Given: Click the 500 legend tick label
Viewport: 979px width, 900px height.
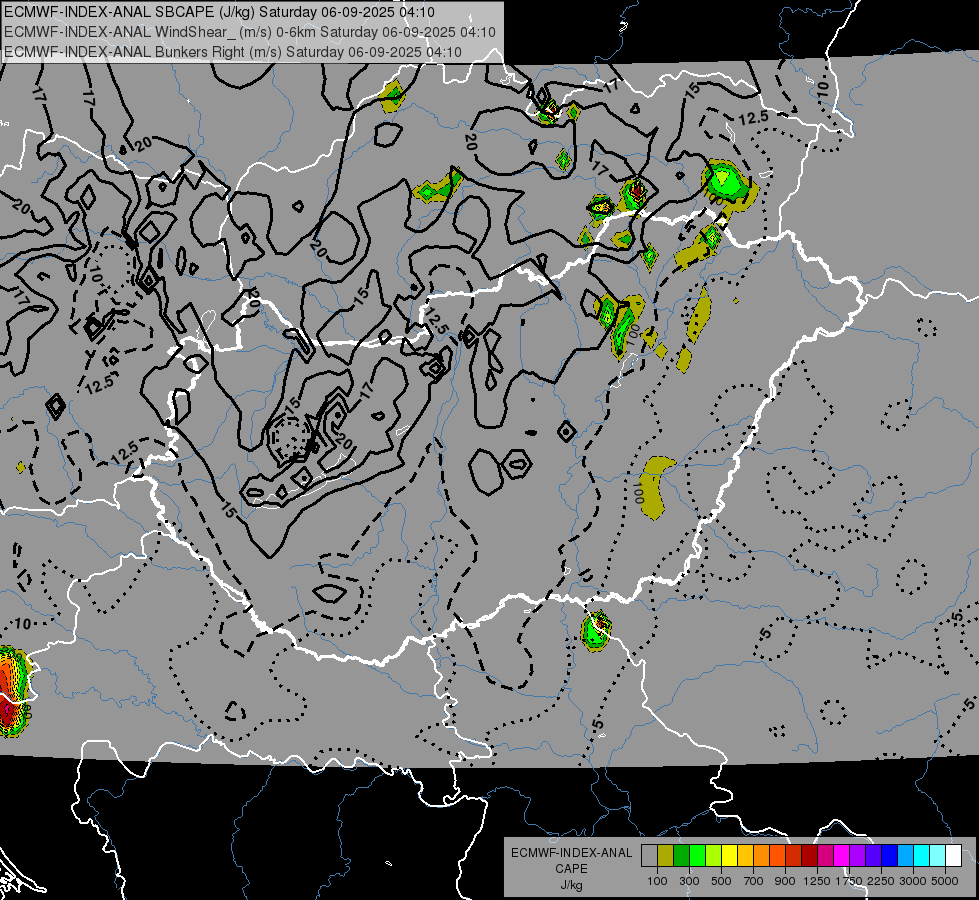Looking at the screenshot, I should coord(721,881).
